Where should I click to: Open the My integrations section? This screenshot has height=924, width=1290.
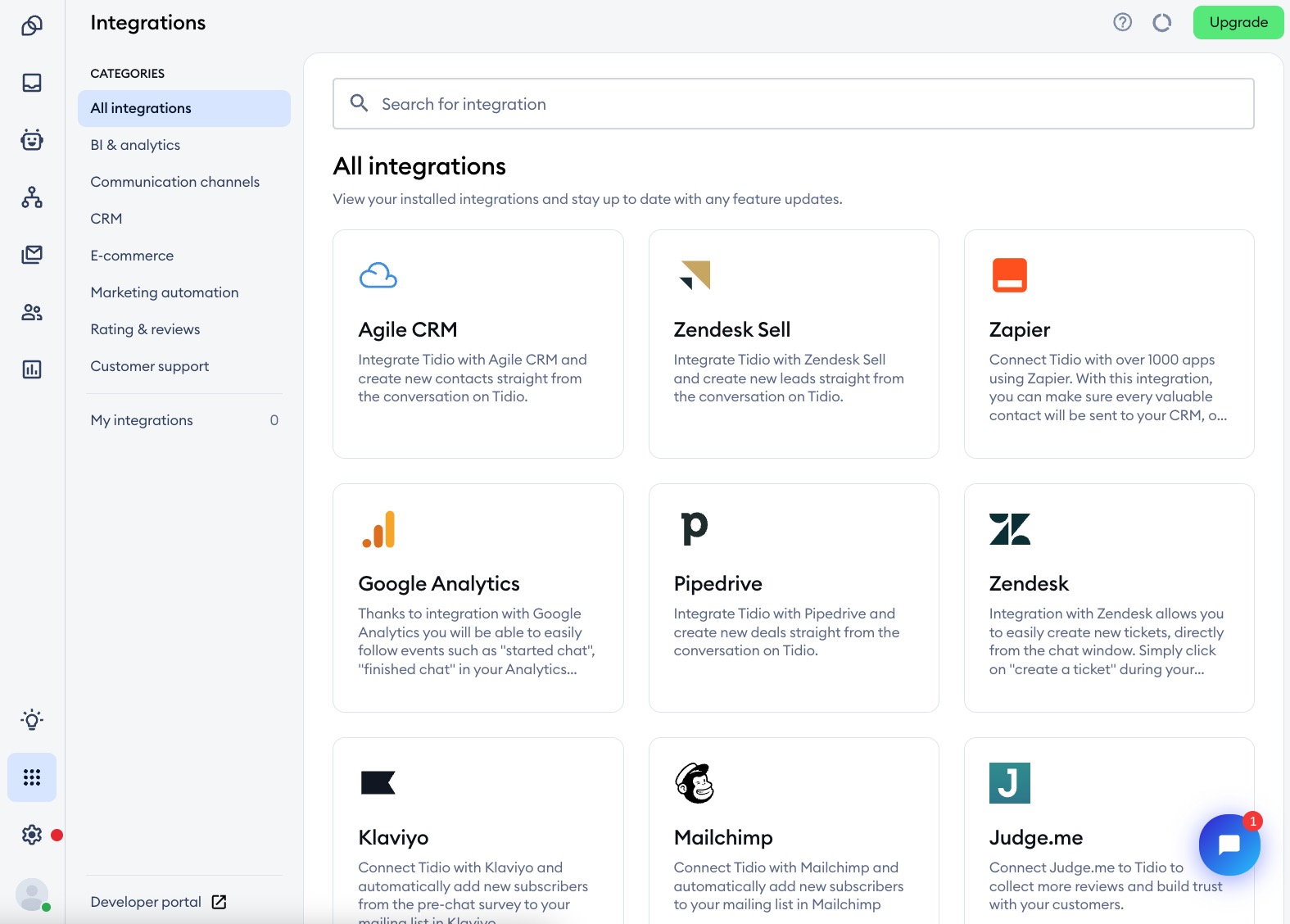tap(142, 420)
